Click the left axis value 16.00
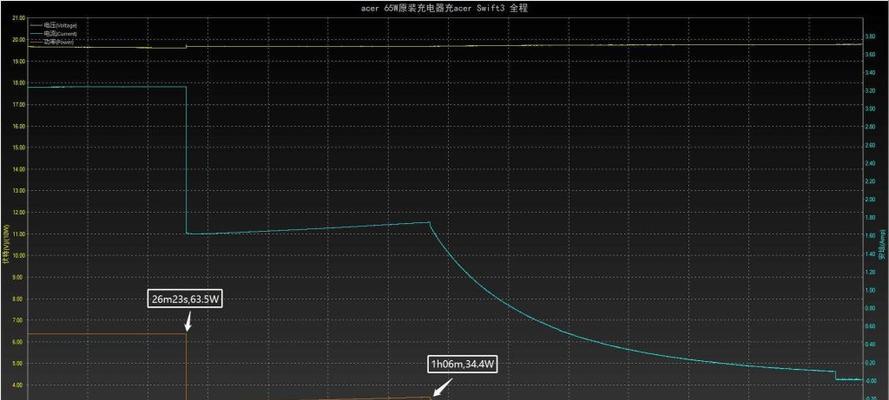The height and width of the screenshot is (400, 889). (19, 126)
